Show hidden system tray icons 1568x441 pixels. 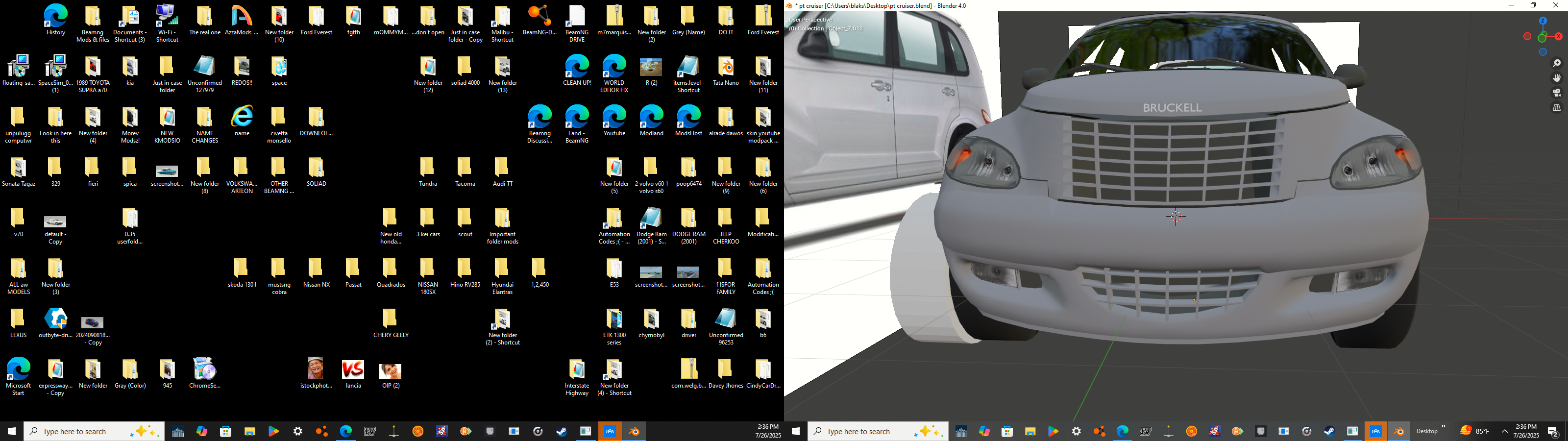(x=1504, y=431)
